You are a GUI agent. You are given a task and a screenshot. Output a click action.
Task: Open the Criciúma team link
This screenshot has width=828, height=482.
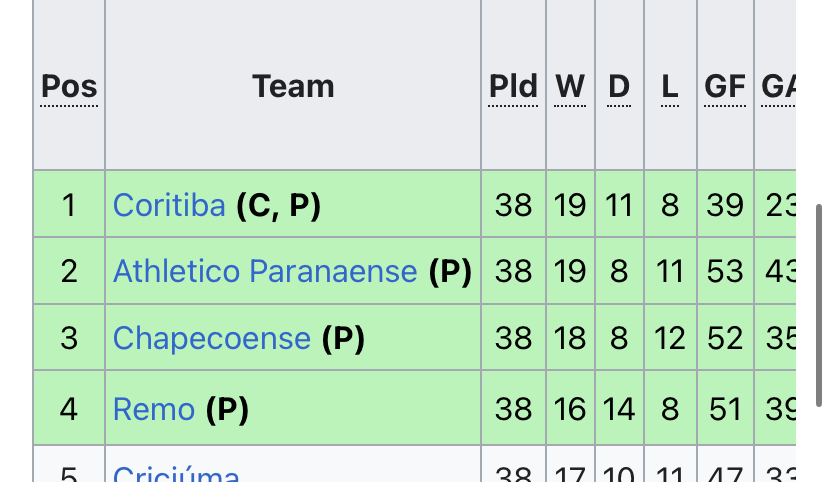click(x=176, y=474)
